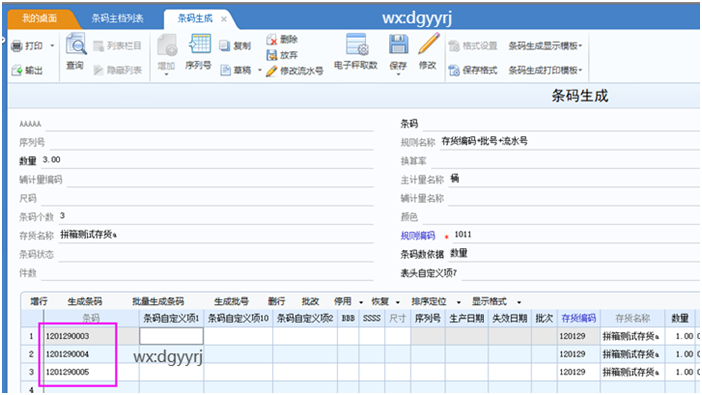
Task: Click the 批改 button
Action: point(310,301)
